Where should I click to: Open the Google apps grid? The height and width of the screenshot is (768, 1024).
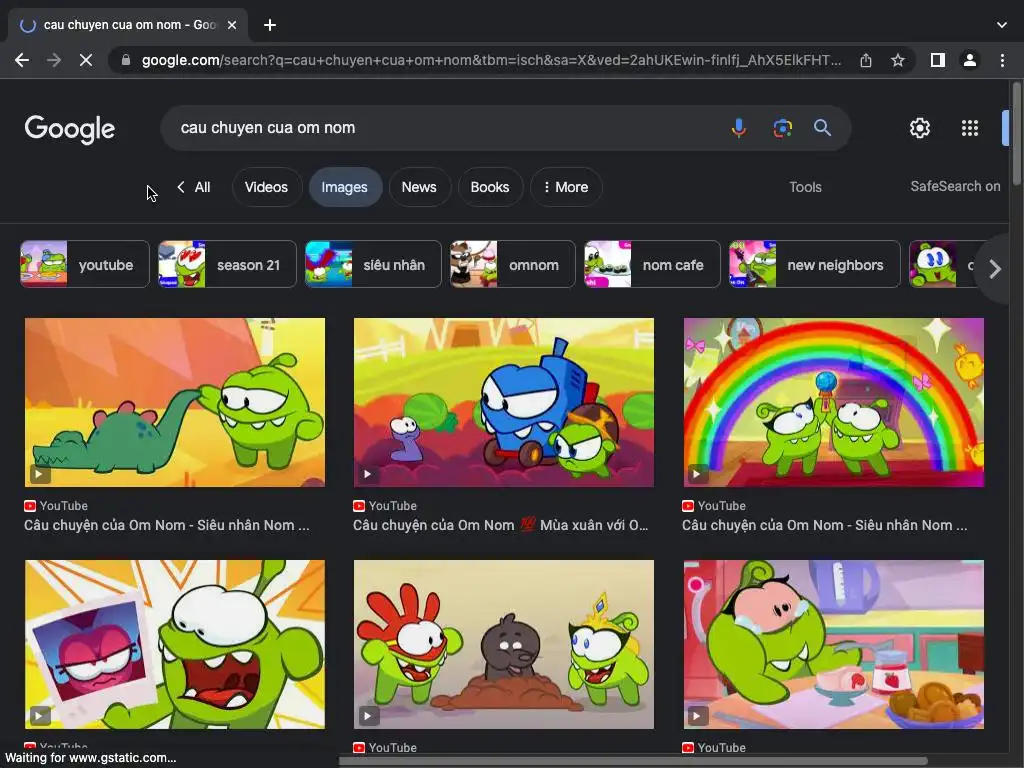[x=970, y=128]
